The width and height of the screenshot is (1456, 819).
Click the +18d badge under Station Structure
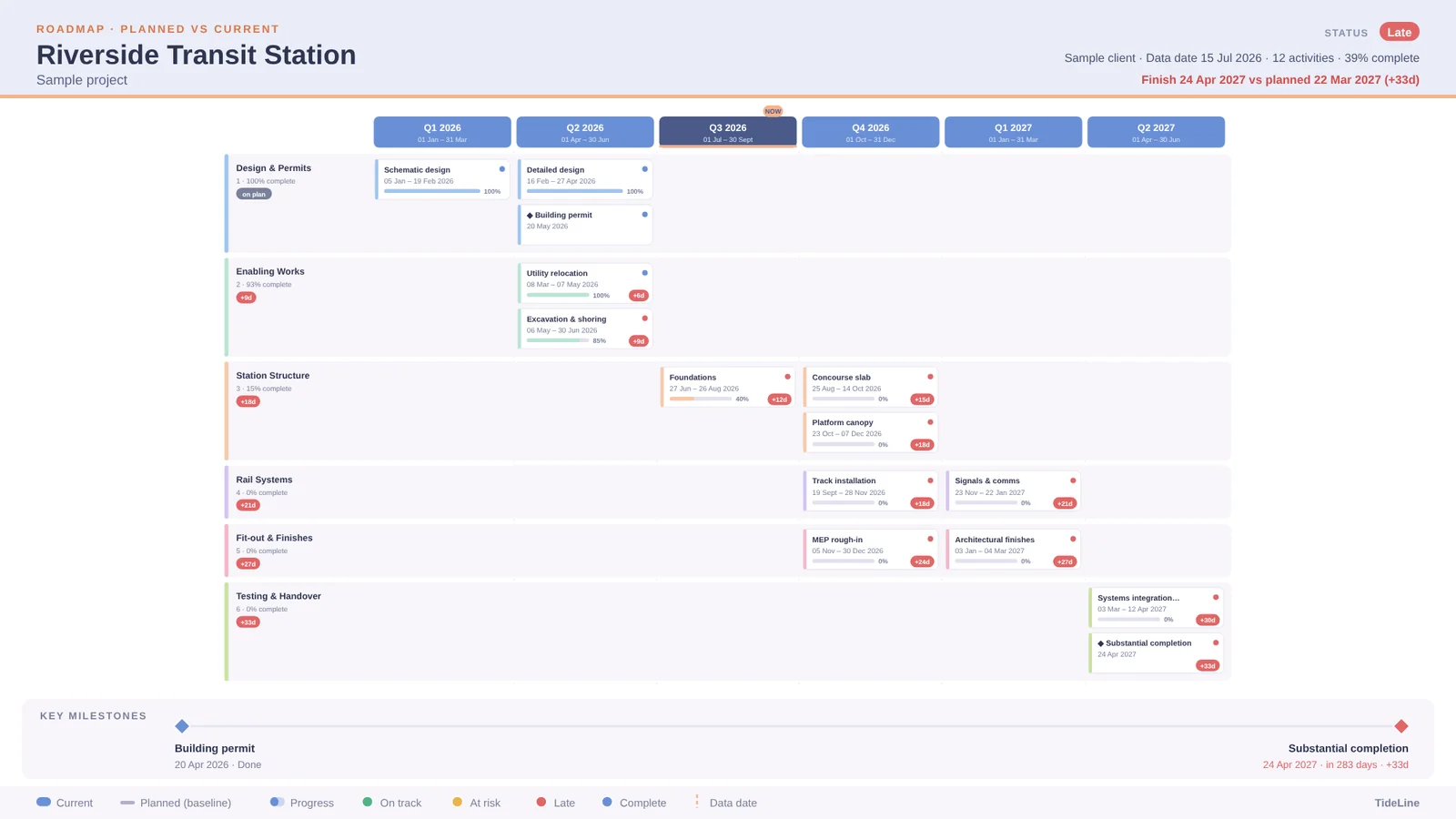pyautogui.click(x=248, y=401)
